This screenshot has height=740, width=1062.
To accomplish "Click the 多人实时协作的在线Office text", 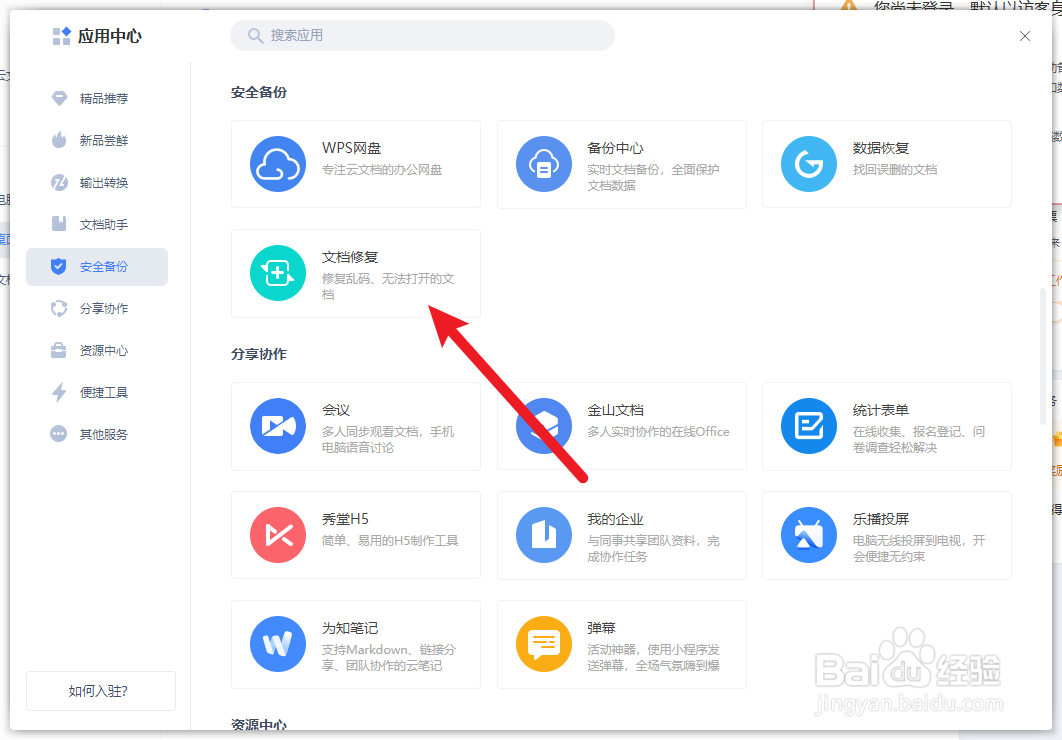I will [658, 432].
